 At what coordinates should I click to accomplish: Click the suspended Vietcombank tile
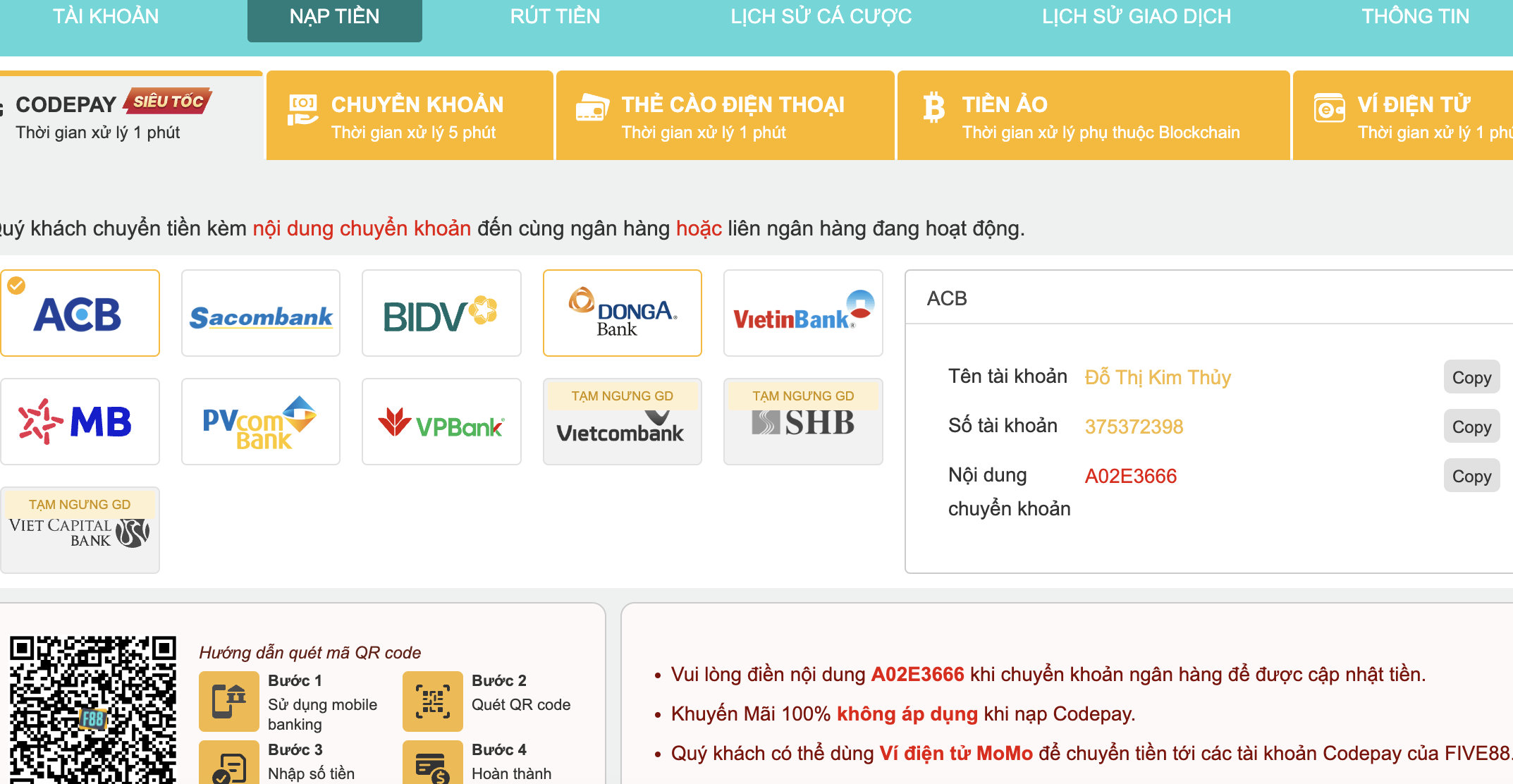coord(622,422)
